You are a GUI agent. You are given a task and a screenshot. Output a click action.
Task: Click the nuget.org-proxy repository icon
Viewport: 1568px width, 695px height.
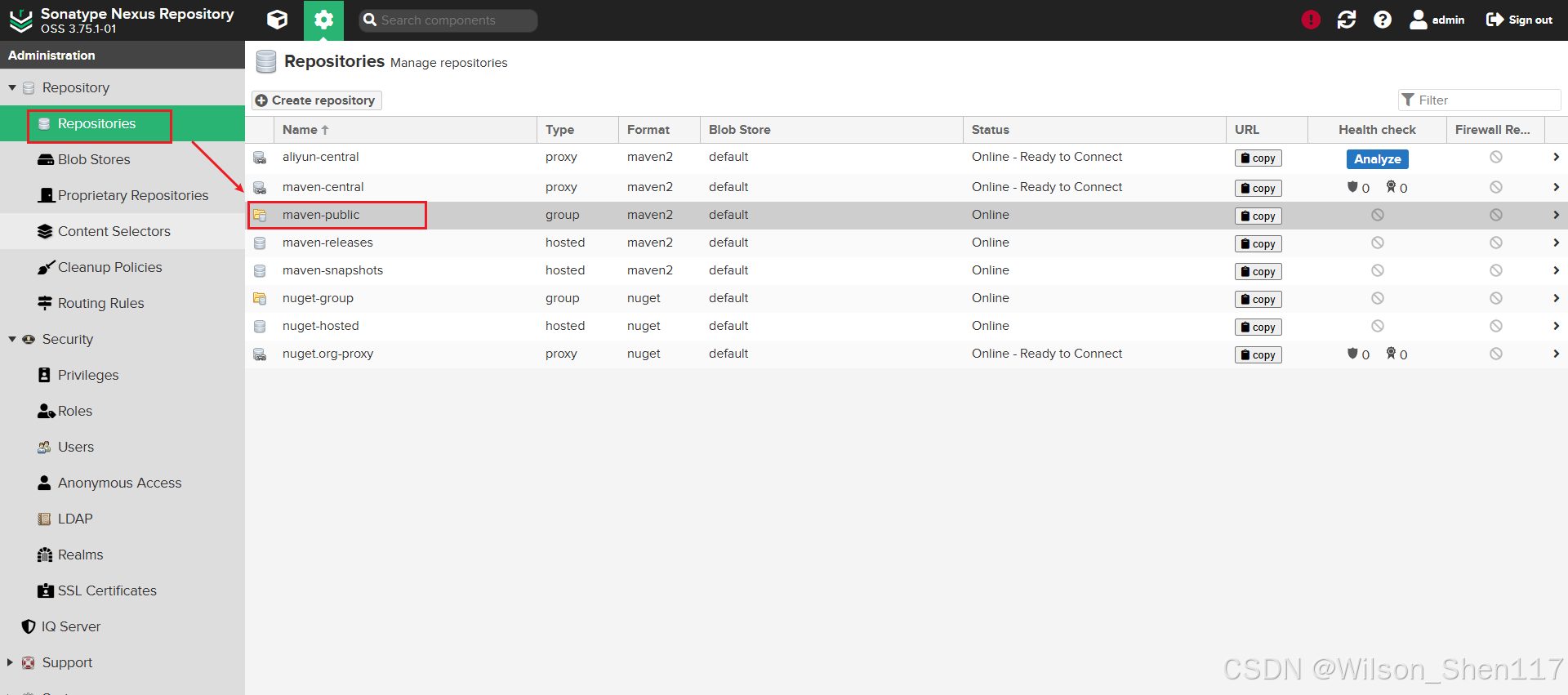tap(260, 354)
